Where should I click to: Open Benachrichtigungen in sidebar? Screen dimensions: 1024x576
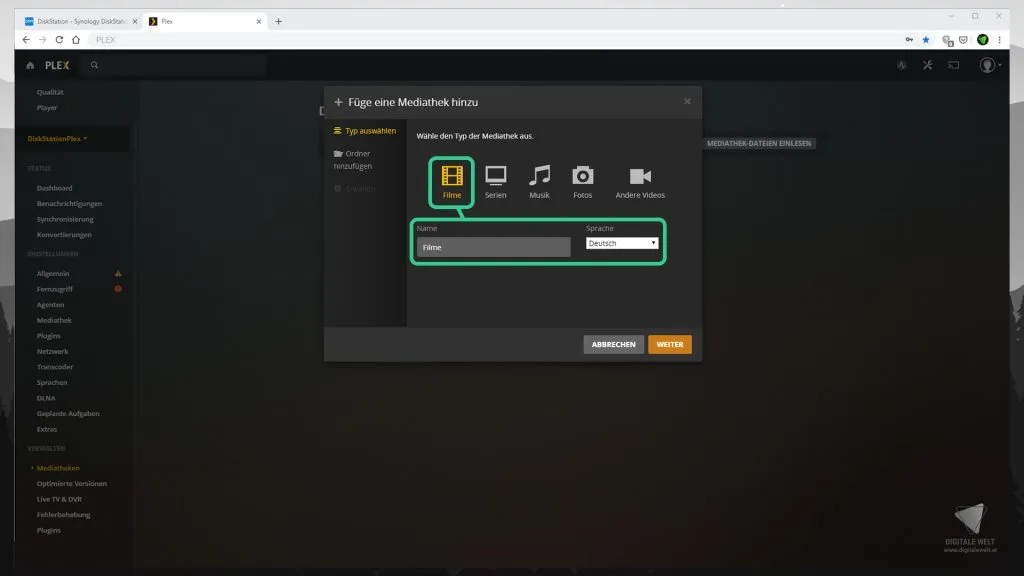pos(69,204)
